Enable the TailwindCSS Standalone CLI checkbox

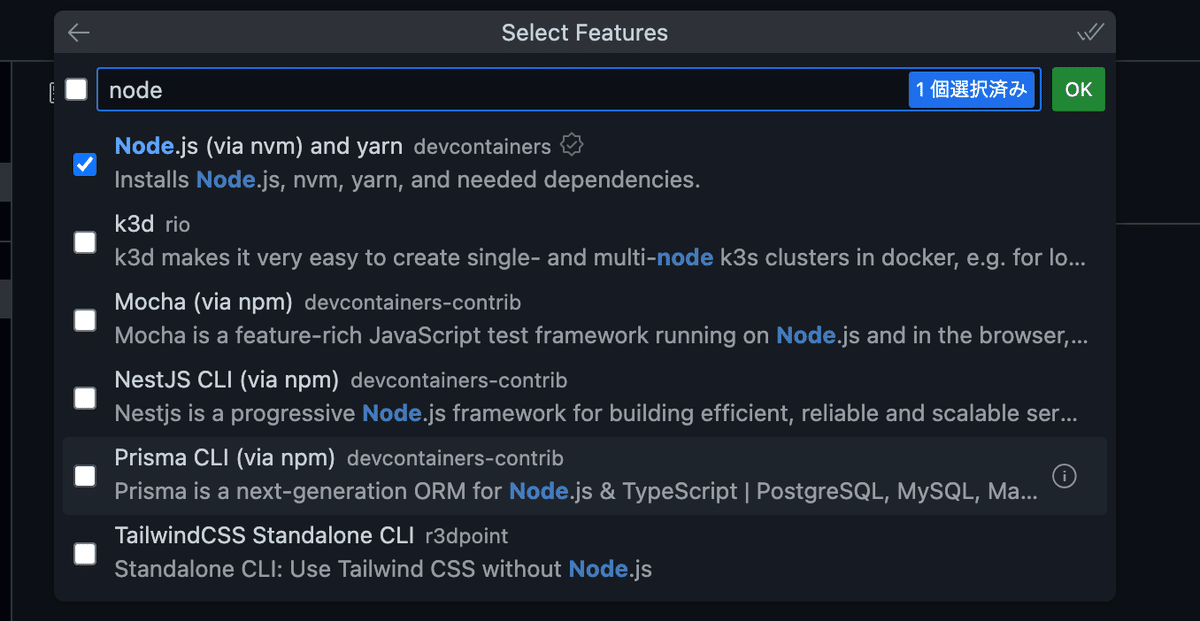click(85, 554)
